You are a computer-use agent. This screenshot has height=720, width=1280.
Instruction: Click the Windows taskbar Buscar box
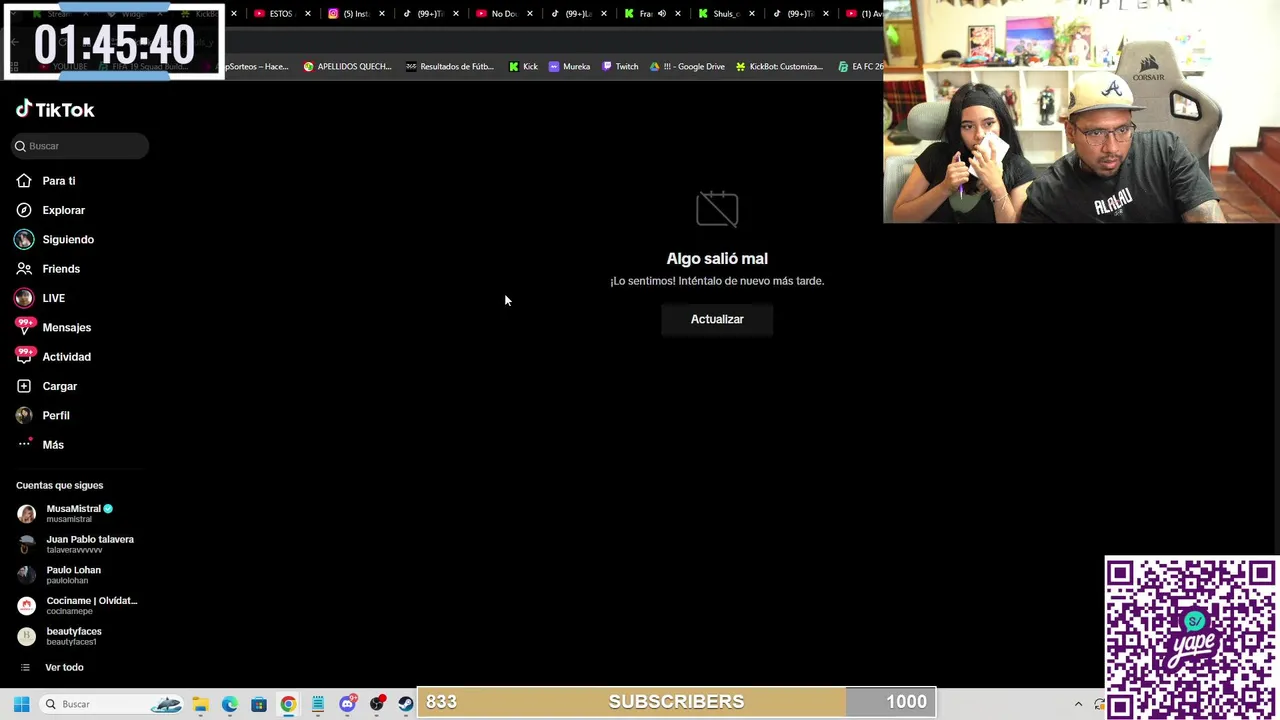point(112,704)
